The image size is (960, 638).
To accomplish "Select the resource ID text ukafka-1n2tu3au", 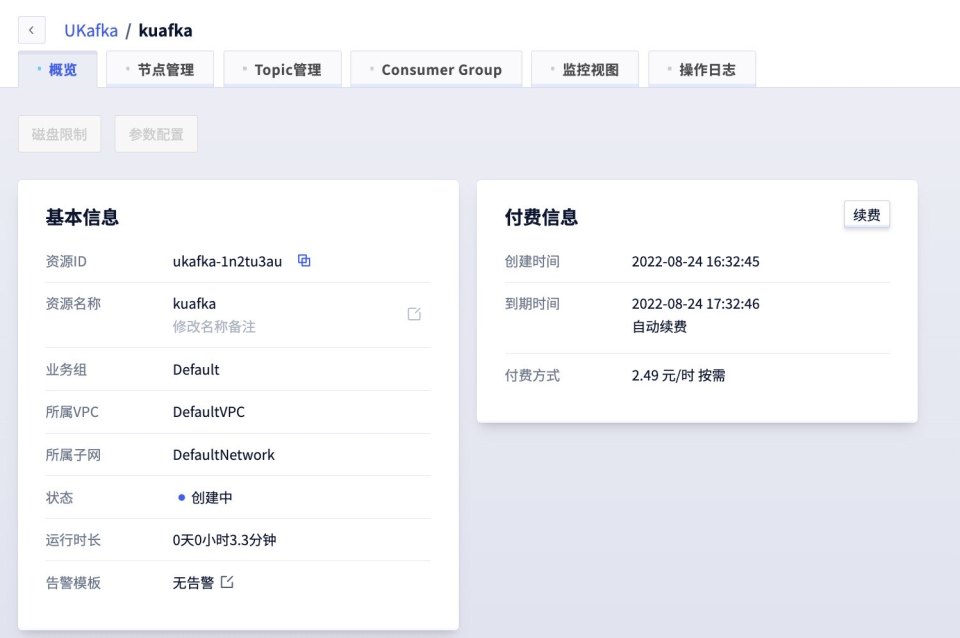I will coord(227,261).
